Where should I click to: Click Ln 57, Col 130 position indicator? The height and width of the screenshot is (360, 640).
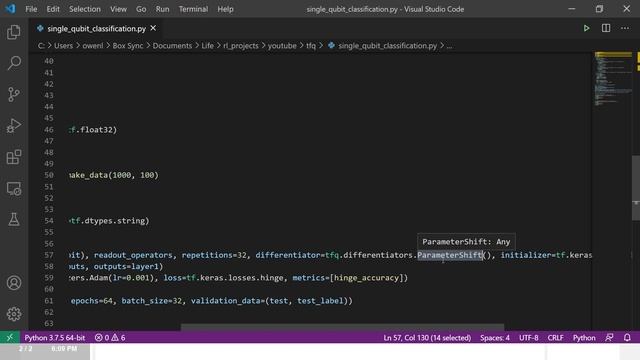coord(427,338)
